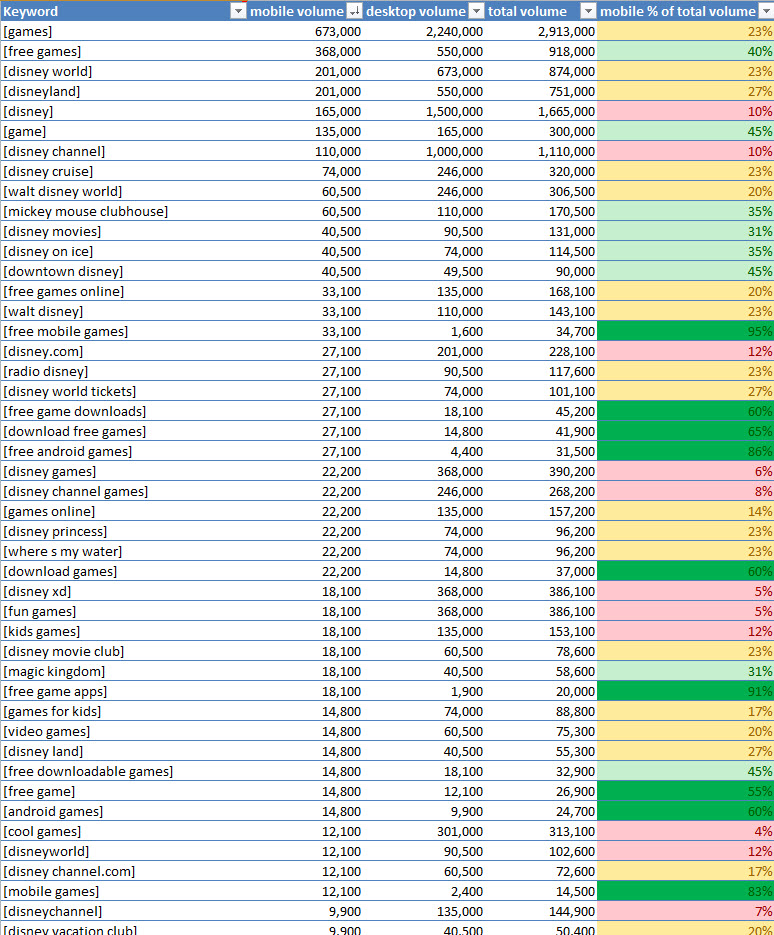The image size is (774, 935).
Task: Select the [free mobile games] keyword cell
Action: click(x=123, y=331)
